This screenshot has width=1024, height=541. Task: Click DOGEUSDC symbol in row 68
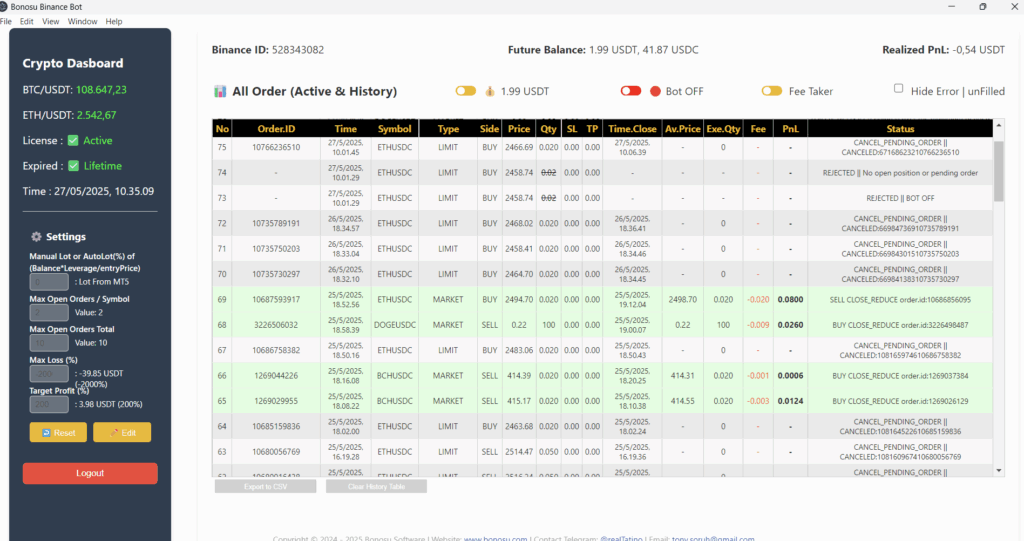click(394, 325)
